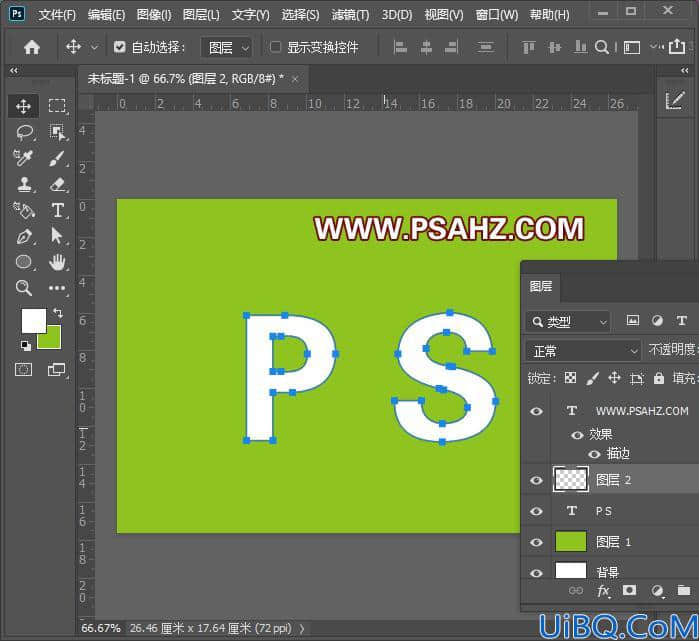Screen dimensions: 699x641
Task: Select the Pen tool
Action: pos(24,236)
